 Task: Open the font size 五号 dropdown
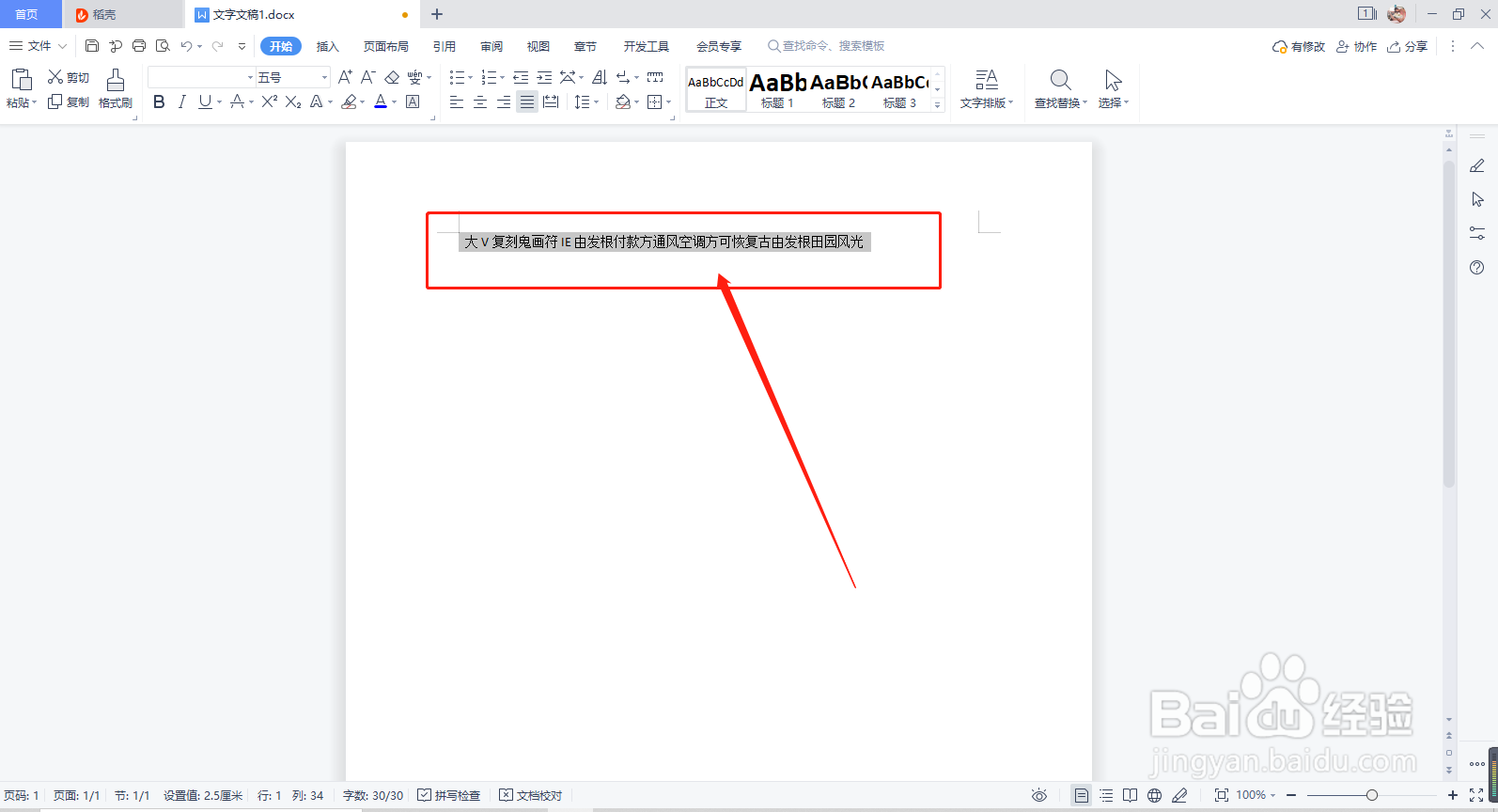coord(325,77)
